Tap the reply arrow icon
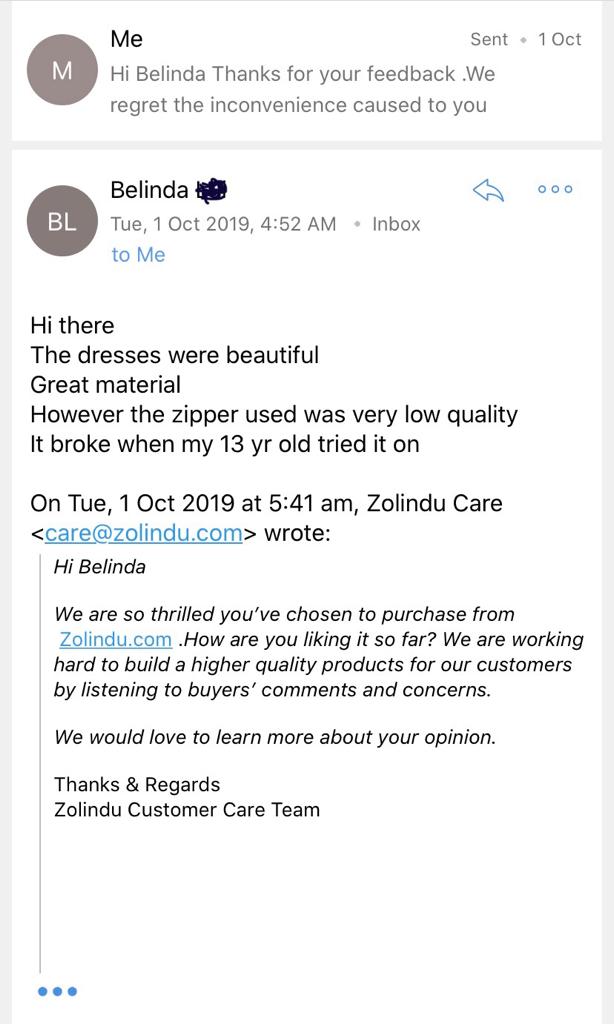 click(488, 190)
